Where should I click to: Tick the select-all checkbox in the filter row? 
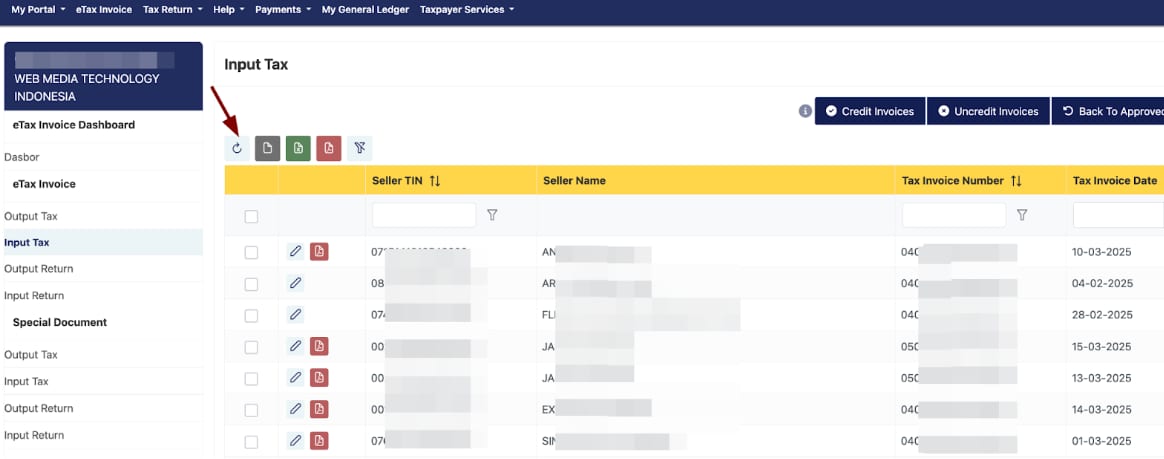pyautogui.click(x=251, y=216)
